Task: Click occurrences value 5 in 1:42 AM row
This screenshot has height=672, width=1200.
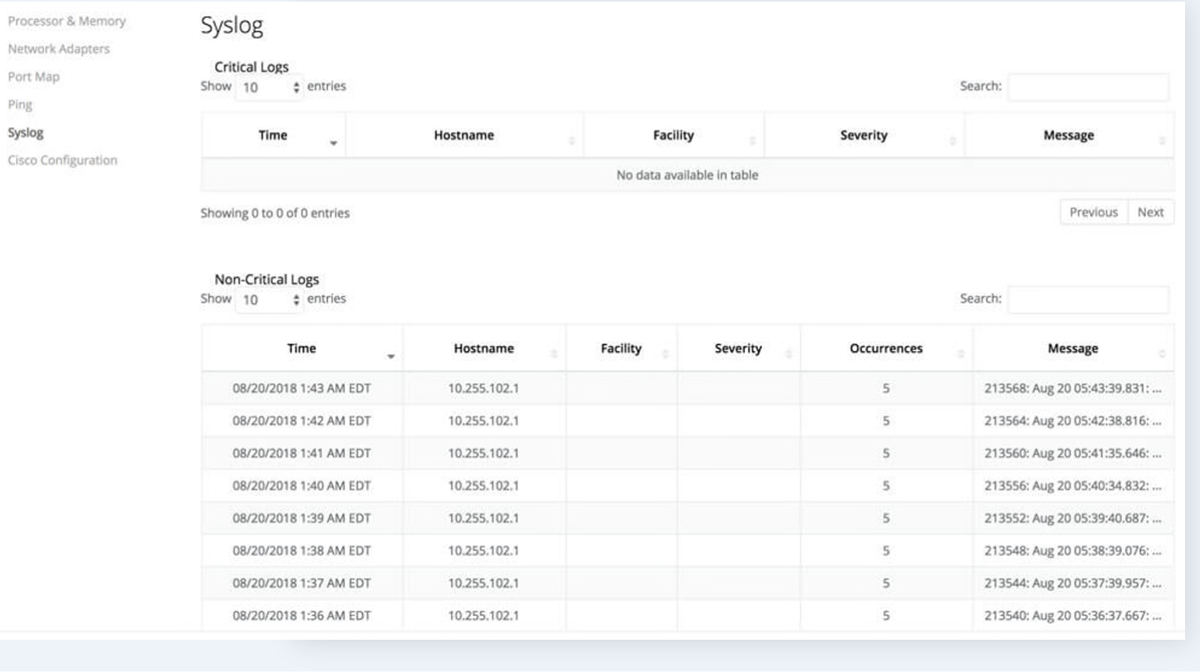Action: click(x=886, y=421)
